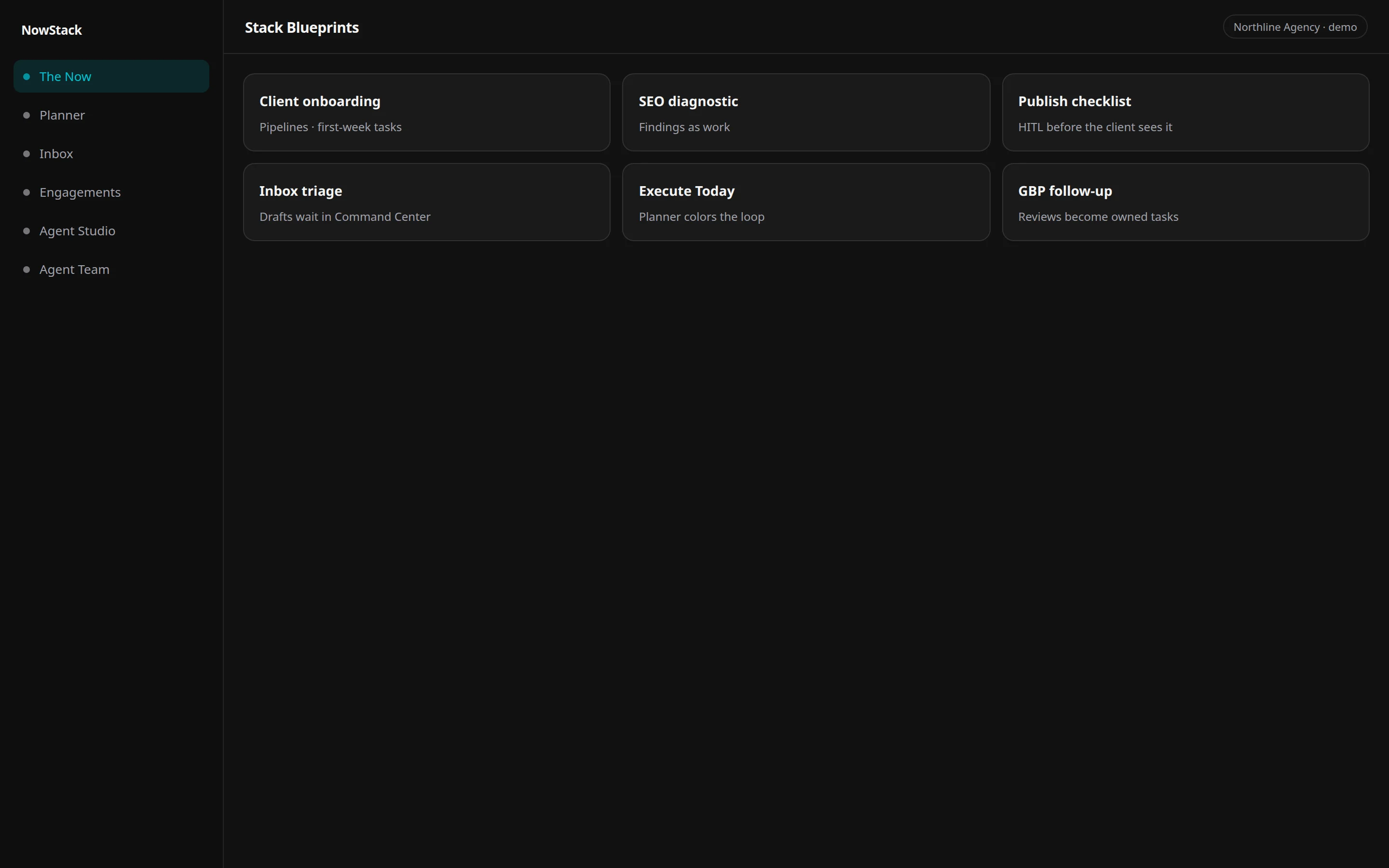This screenshot has width=1389, height=868.
Task: Click 'HITL before the client sees it' text
Action: pyautogui.click(x=1094, y=127)
